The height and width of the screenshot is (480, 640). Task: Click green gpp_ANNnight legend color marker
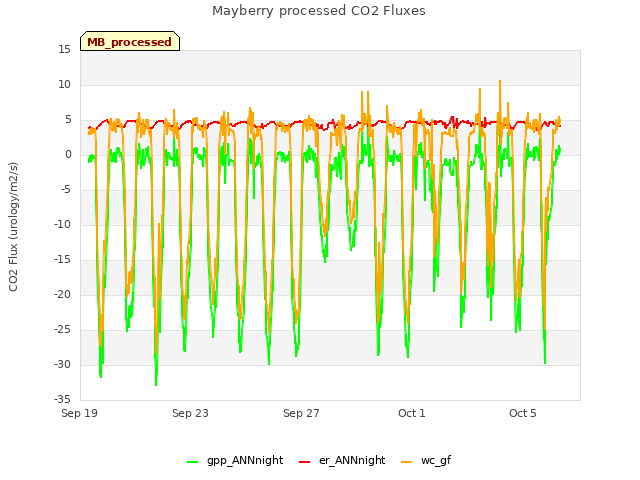tap(193, 462)
